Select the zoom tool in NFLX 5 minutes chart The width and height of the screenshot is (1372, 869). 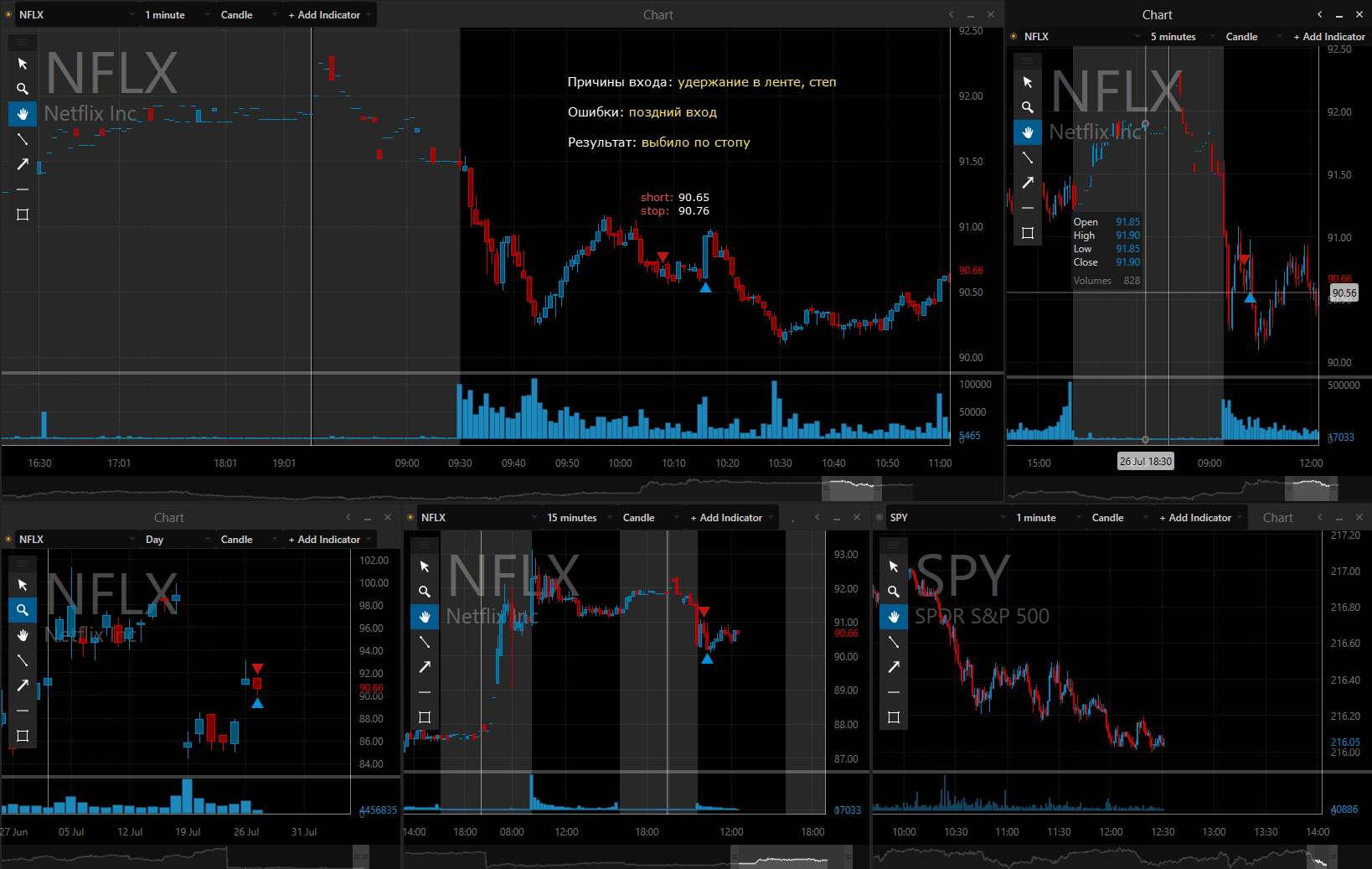point(1028,107)
